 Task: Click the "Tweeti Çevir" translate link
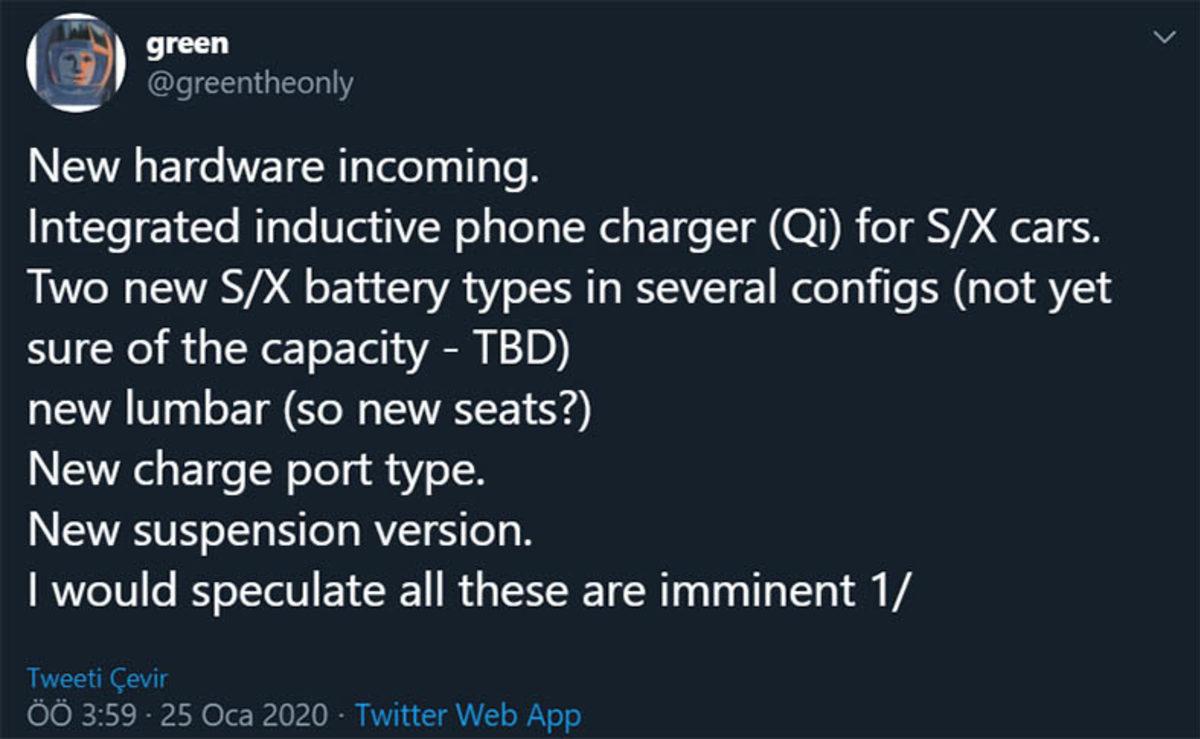pyautogui.click(x=97, y=678)
